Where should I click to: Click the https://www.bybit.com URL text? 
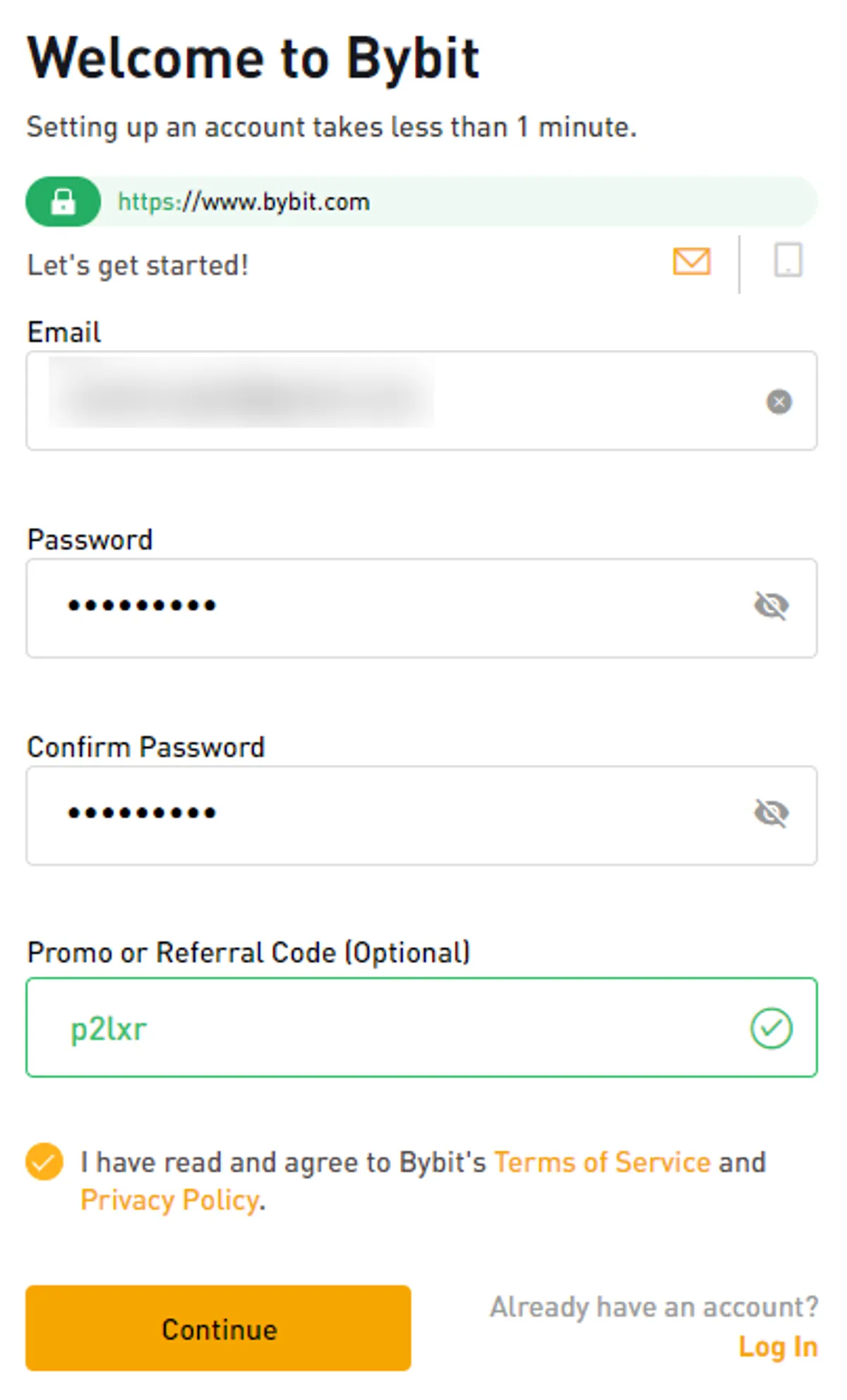(244, 202)
